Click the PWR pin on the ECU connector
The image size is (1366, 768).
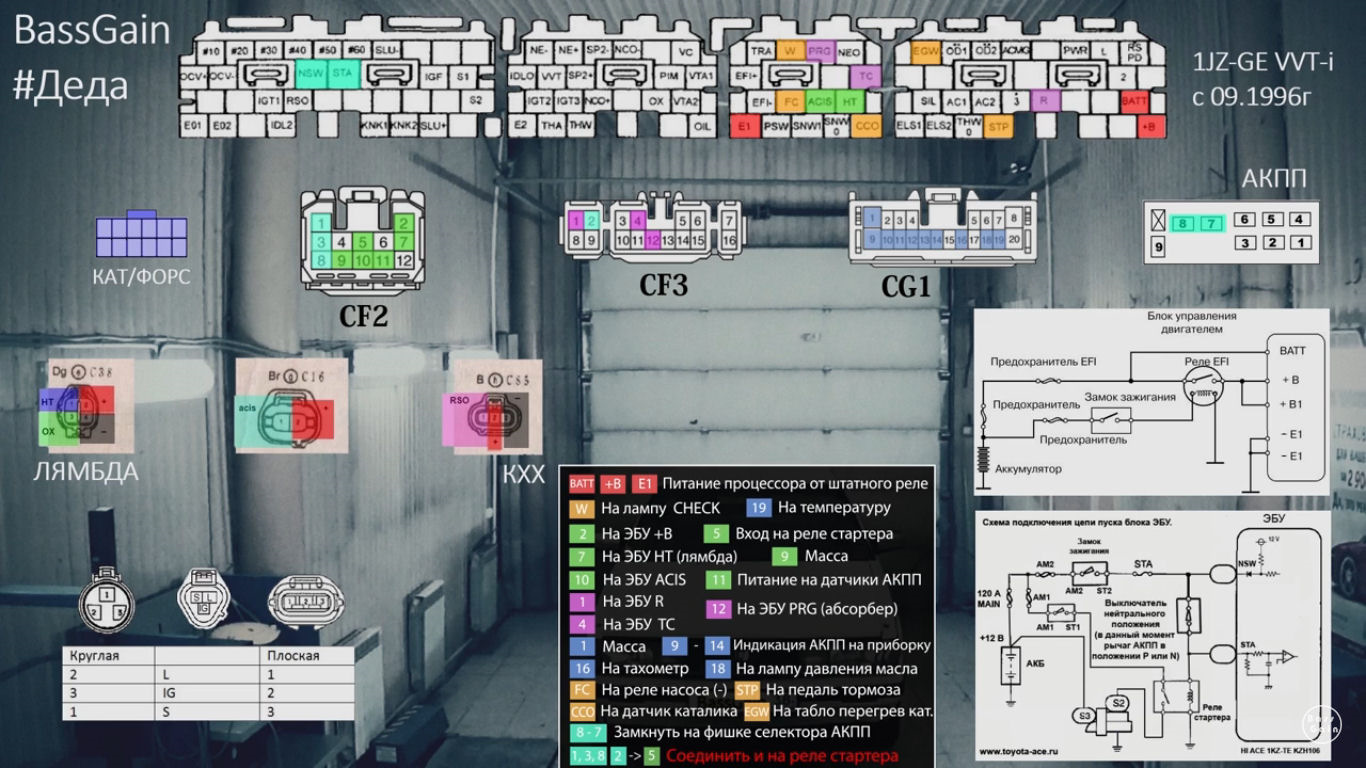1075,50
